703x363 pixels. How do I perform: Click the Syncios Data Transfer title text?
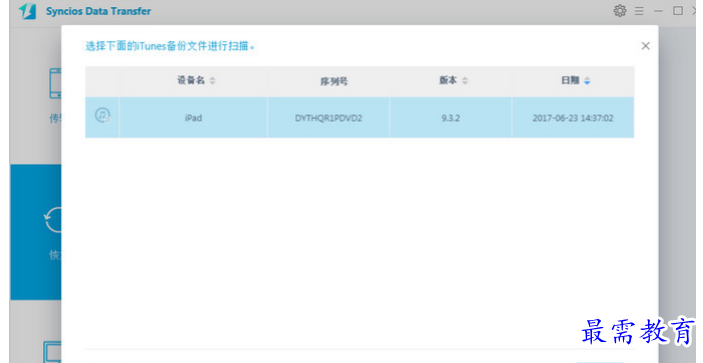click(x=98, y=11)
